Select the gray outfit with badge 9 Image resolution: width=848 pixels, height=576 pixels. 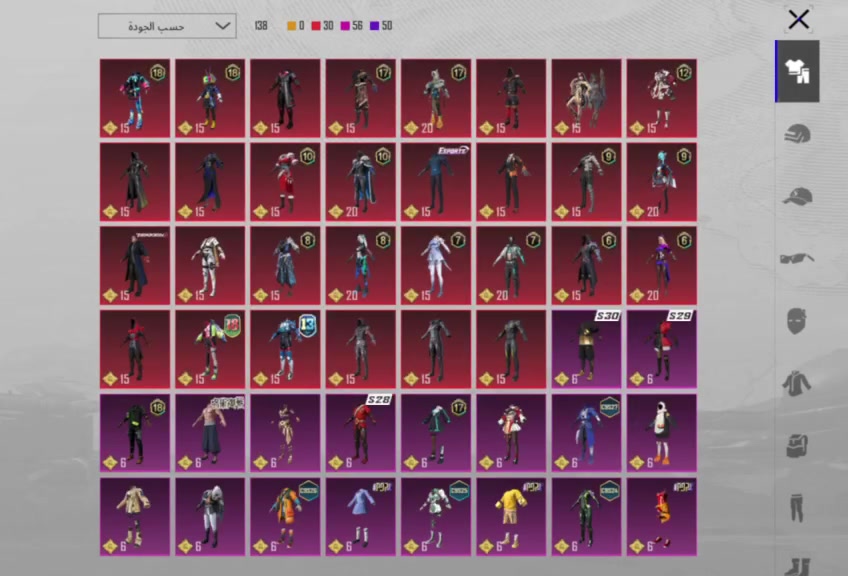[x=586, y=182]
